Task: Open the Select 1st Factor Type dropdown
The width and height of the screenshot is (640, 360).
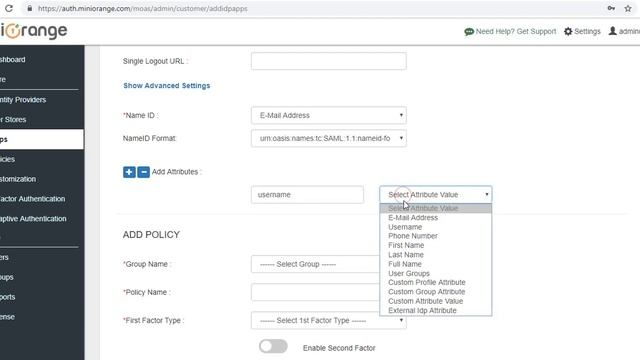Action: 329,320
